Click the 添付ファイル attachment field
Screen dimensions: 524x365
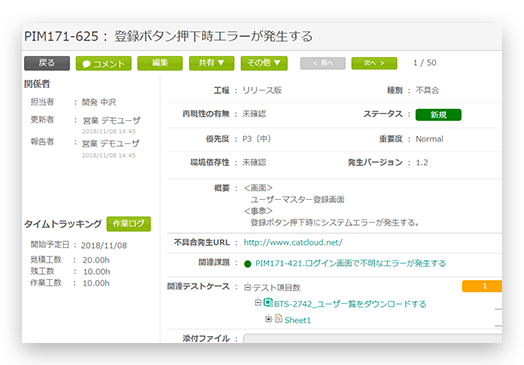pyautogui.click(x=373, y=338)
